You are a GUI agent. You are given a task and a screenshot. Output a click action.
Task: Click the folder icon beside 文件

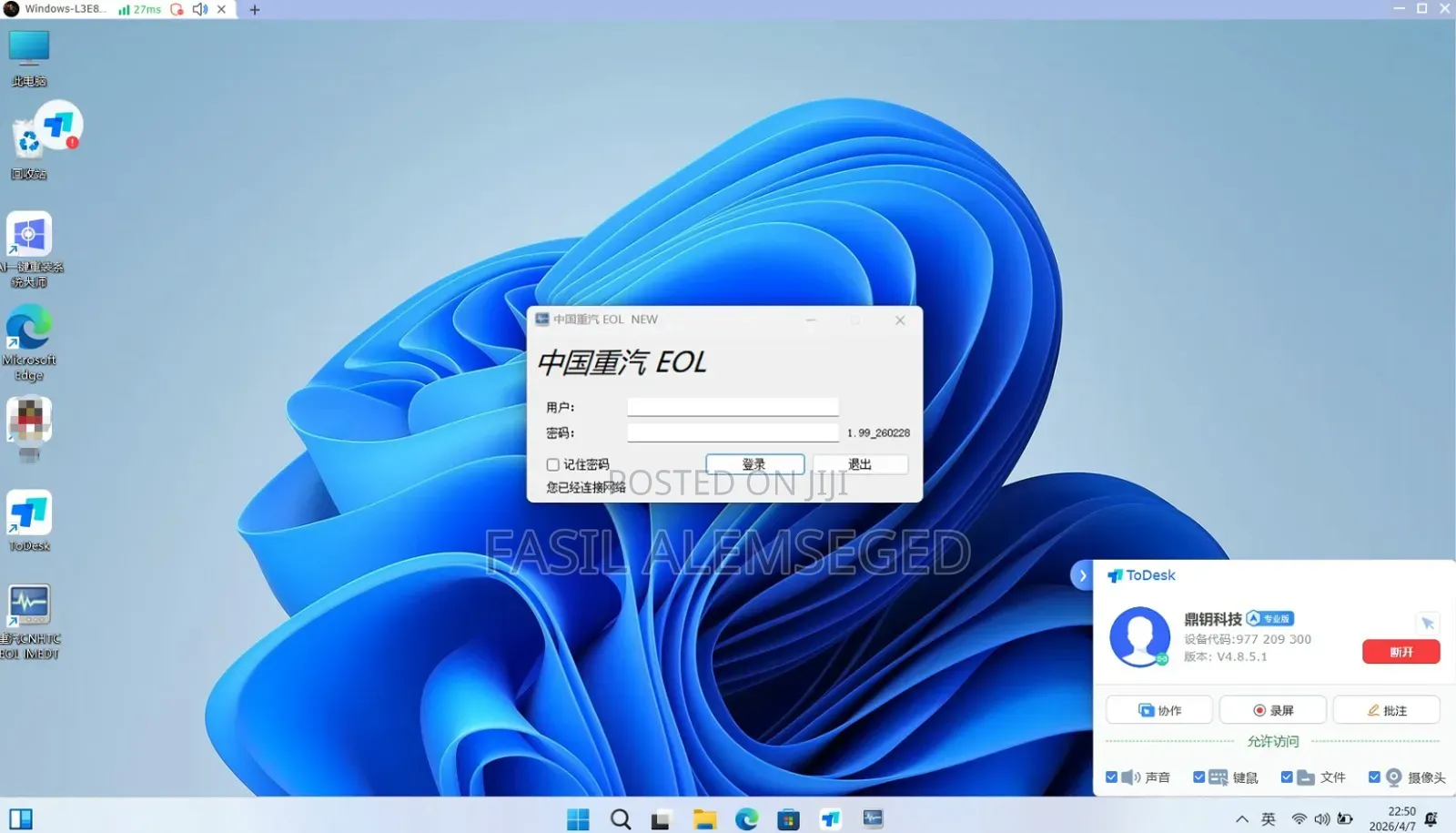click(1306, 777)
